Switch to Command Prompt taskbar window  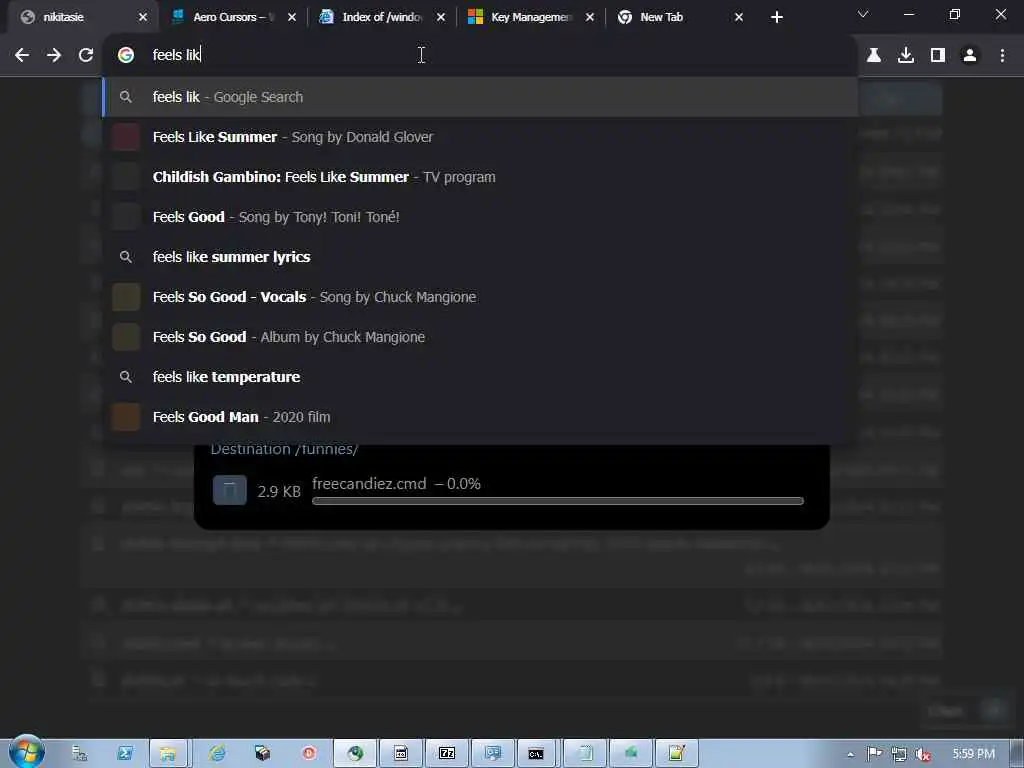[536, 754]
